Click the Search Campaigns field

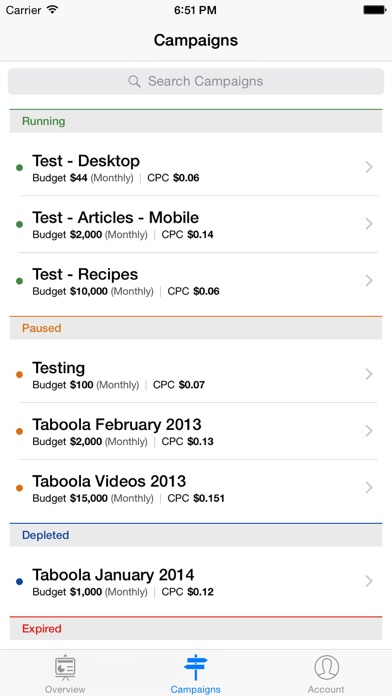click(x=196, y=81)
